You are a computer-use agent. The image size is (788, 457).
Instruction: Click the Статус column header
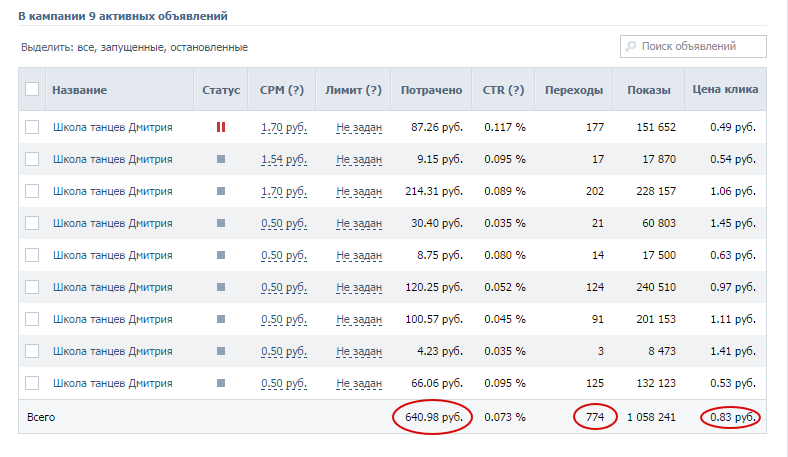pos(221,90)
